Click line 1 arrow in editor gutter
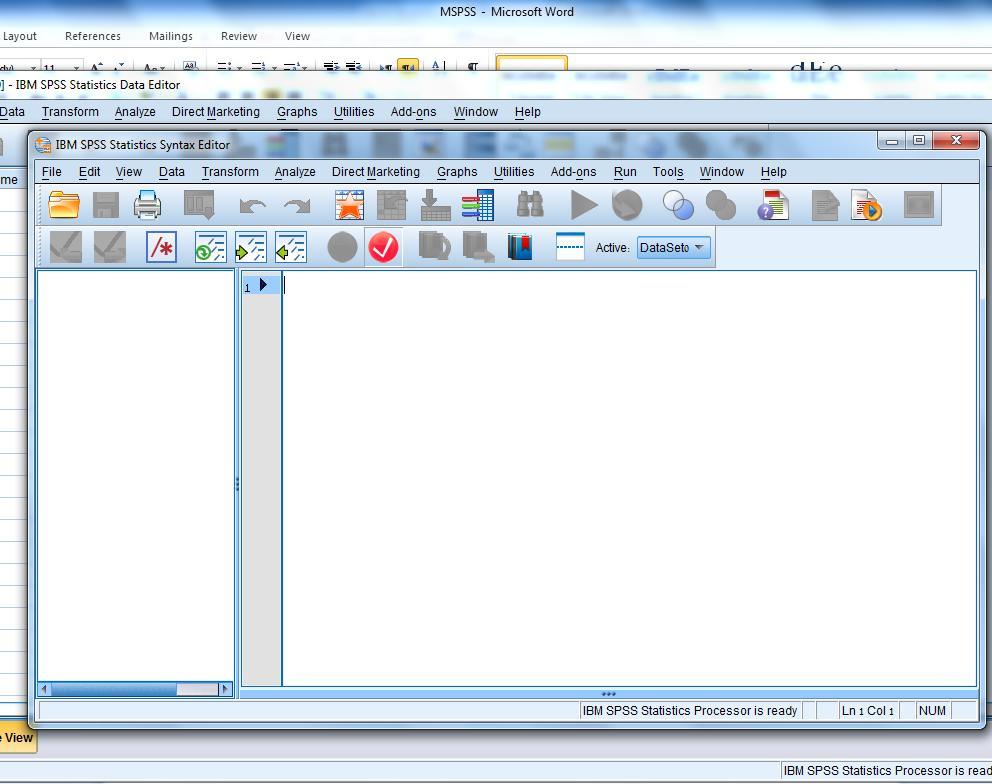Image resolution: width=992 pixels, height=784 pixels. point(263,285)
